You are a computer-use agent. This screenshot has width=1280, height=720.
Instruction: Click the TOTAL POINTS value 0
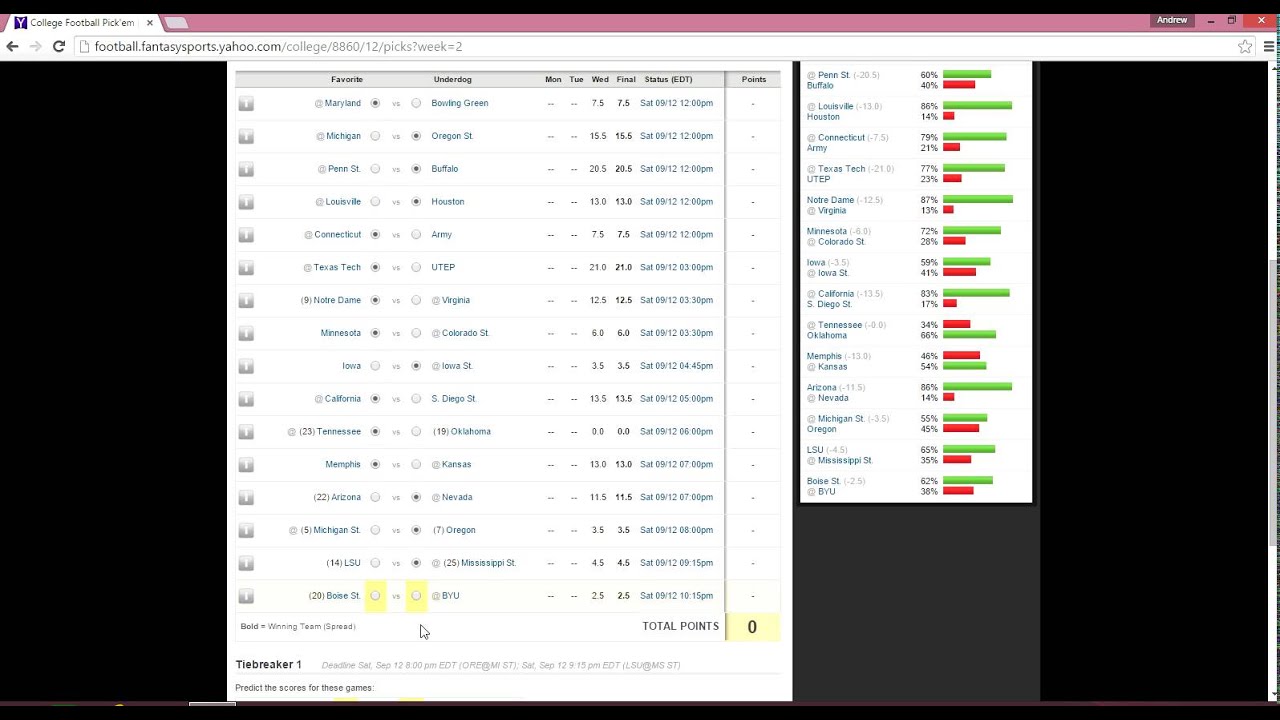click(752, 627)
